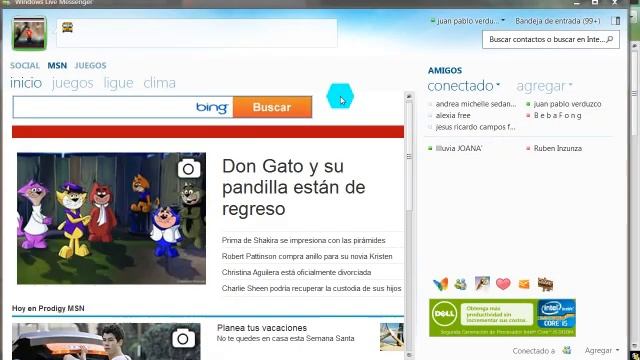Click the Hoy en Prodigy MSN heading
Screen dimensions: 640x360
48,309
